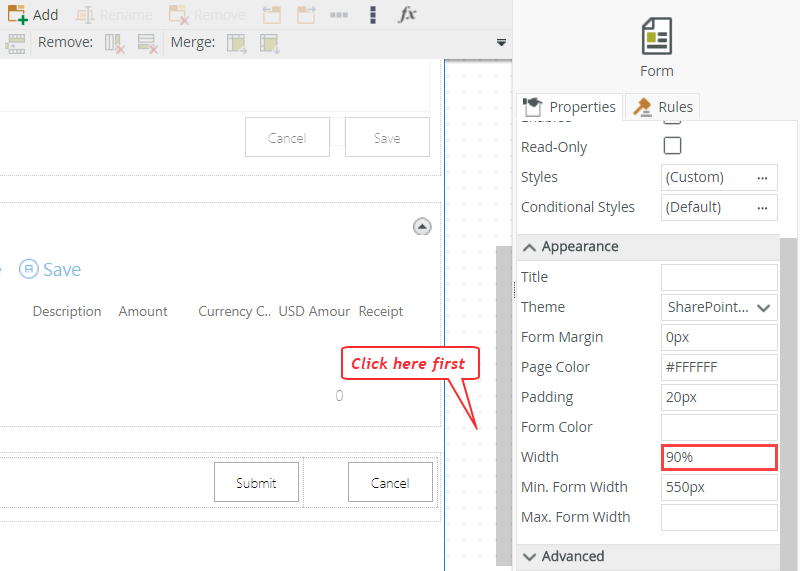Click the Page Color field showing #FFFFFF
800x571 pixels.
719,367
